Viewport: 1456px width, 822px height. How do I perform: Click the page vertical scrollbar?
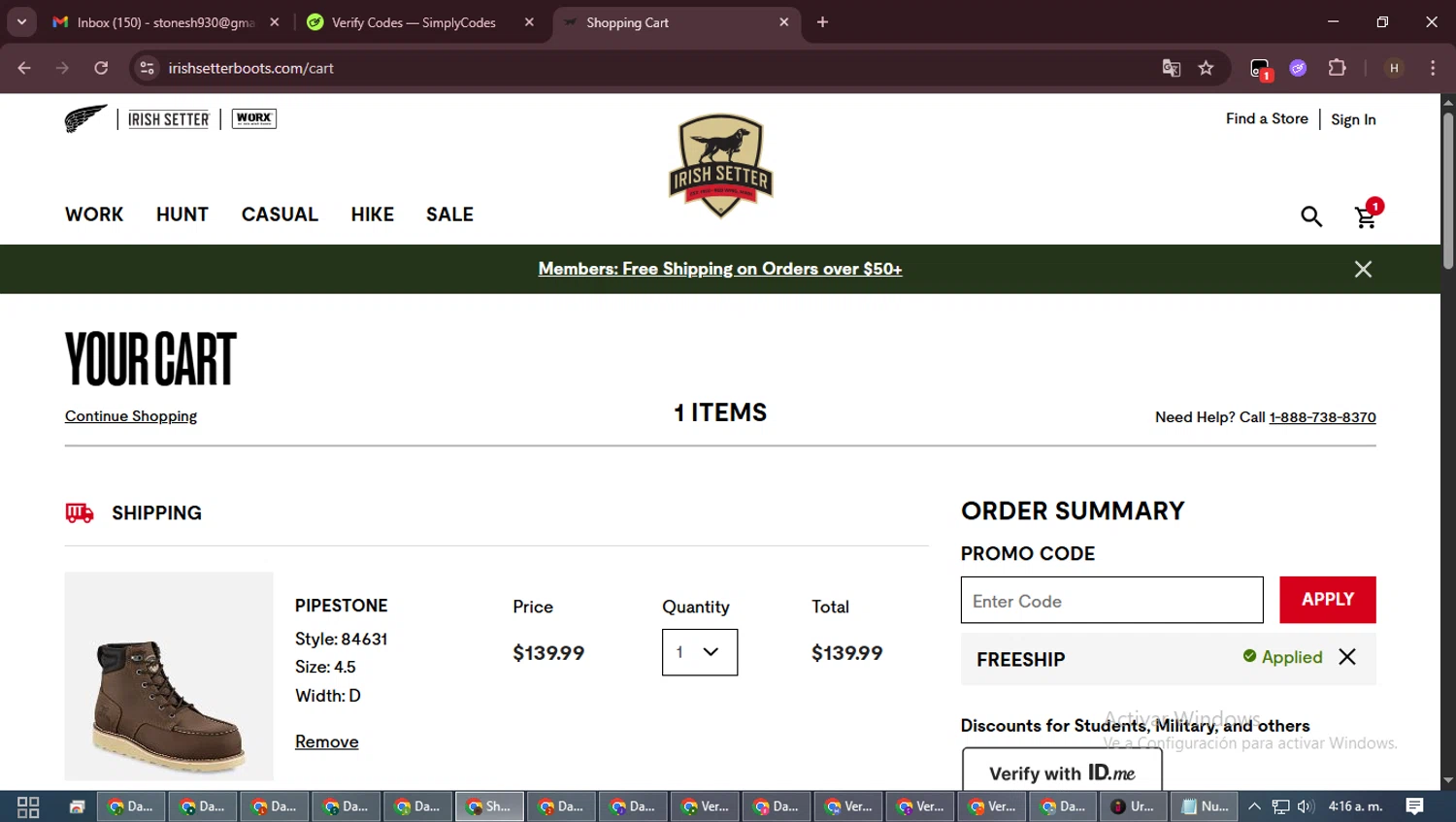click(1448, 190)
